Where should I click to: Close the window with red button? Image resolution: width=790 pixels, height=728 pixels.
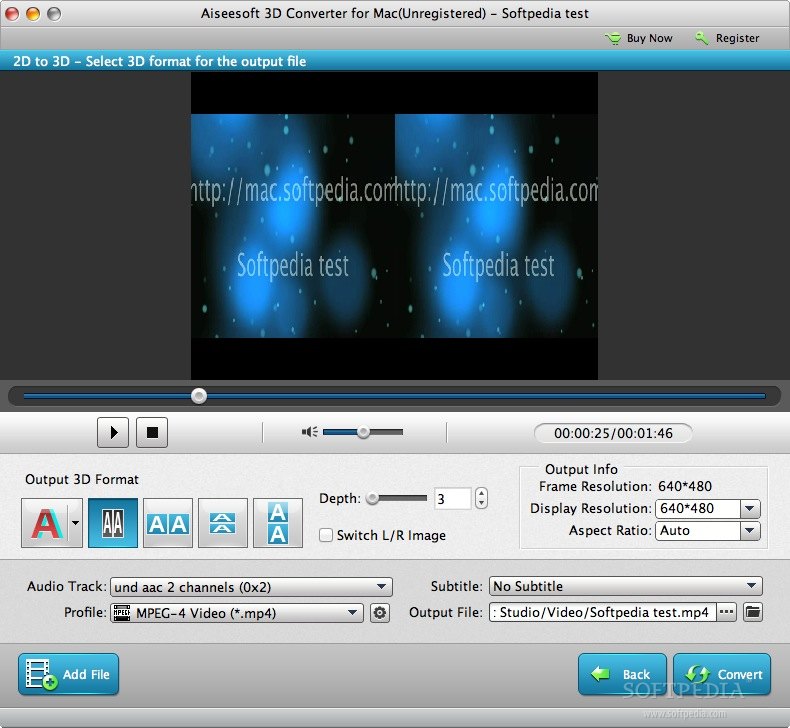point(12,14)
